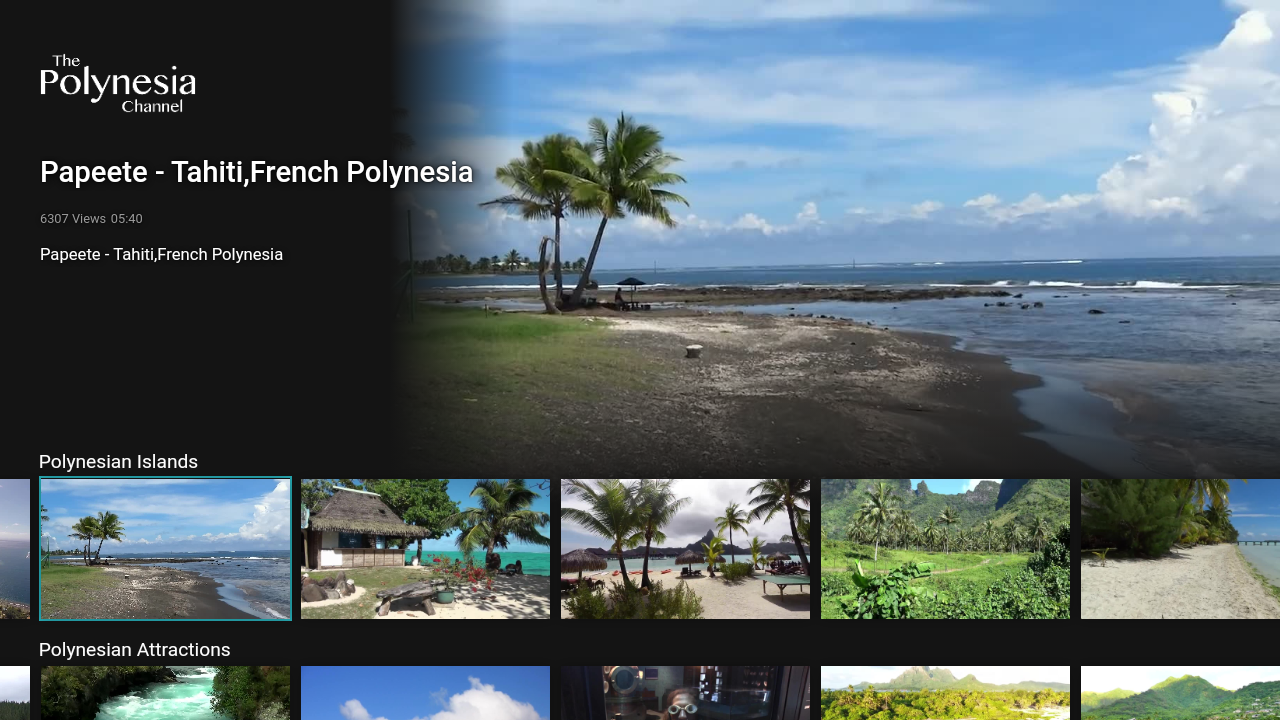Viewport: 1280px width, 720px height.
Task: Choose the blue sky and cloud thumbnail
Action: click(x=425, y=693)
